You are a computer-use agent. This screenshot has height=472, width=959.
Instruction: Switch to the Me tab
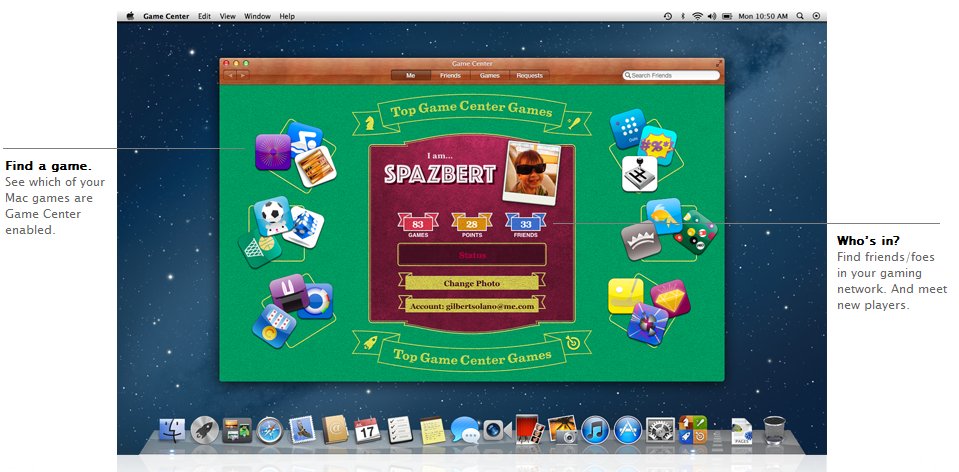(410, 75)
